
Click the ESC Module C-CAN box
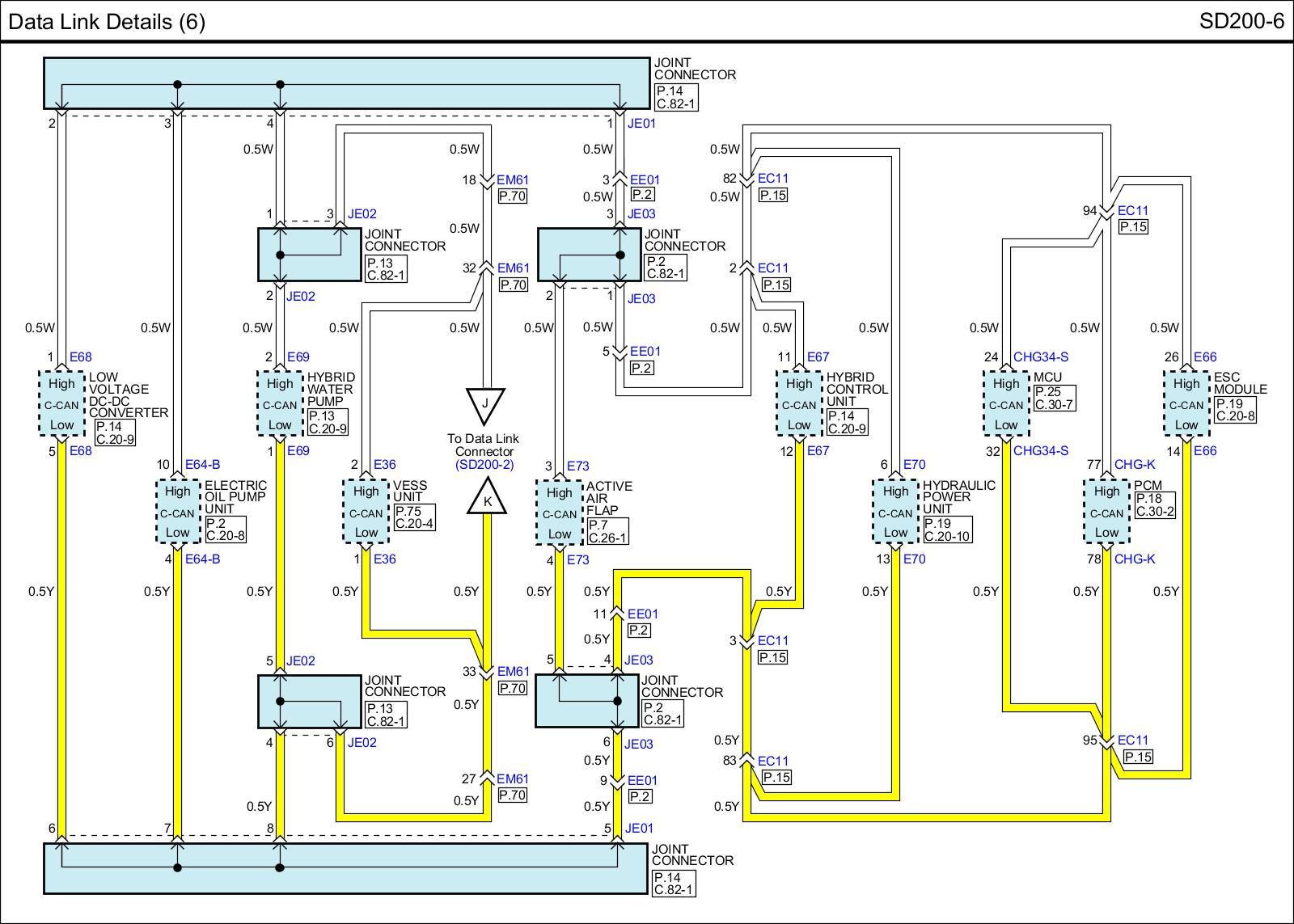click(x=1186, y=404)
